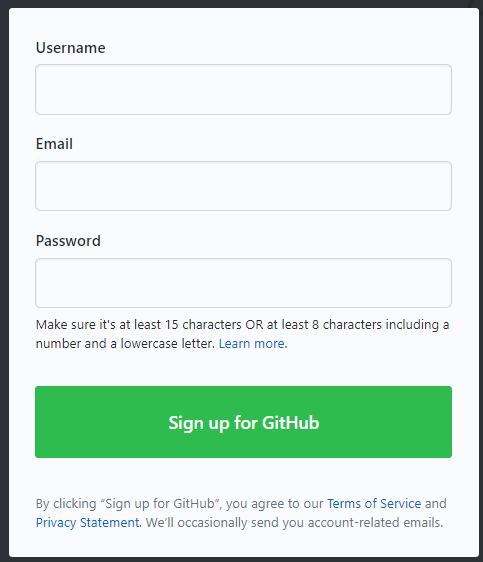Focus the Username input field
Screen dimensions: 483x562
243,90
